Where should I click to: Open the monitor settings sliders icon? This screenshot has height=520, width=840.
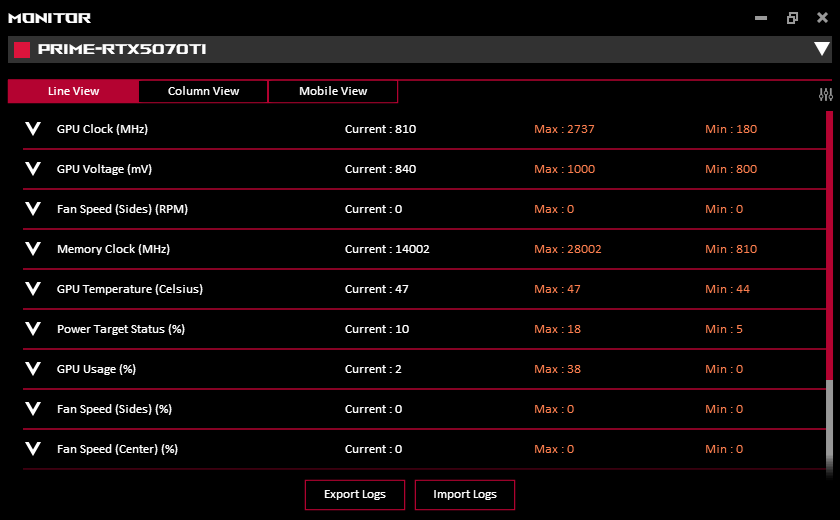tap(826, 94)
